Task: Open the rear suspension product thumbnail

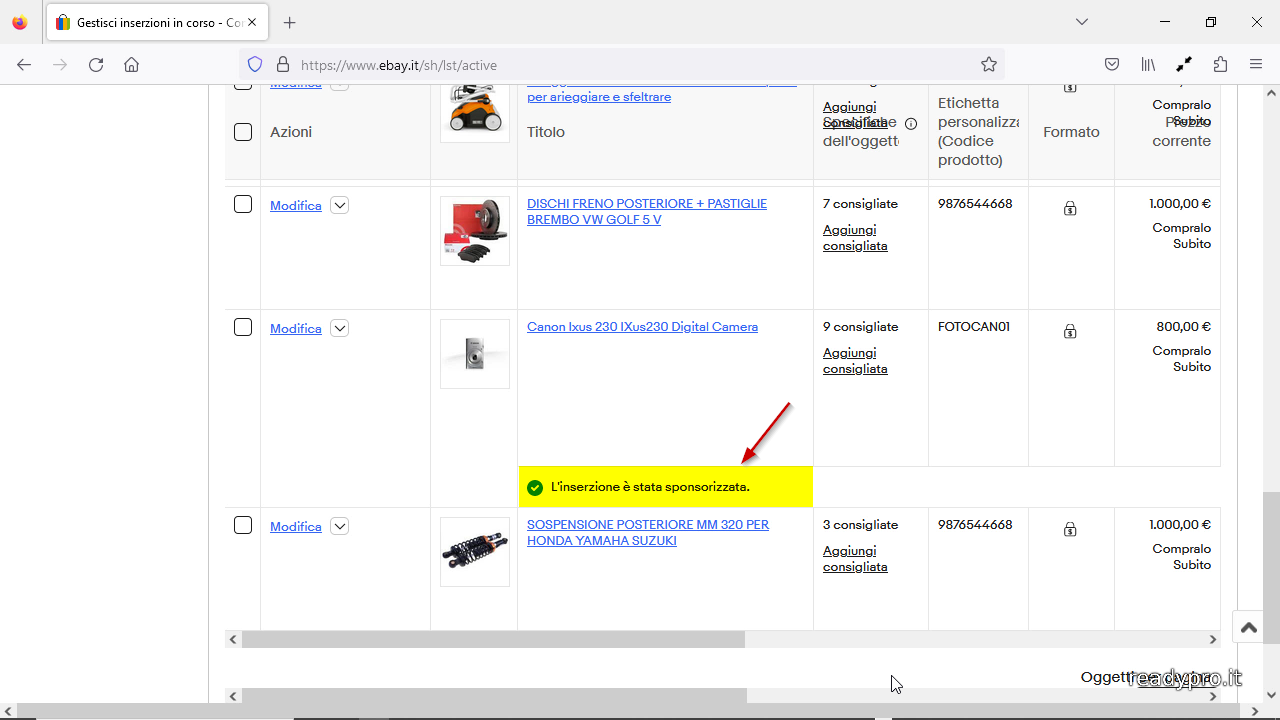Action: [x=475, y=552]
